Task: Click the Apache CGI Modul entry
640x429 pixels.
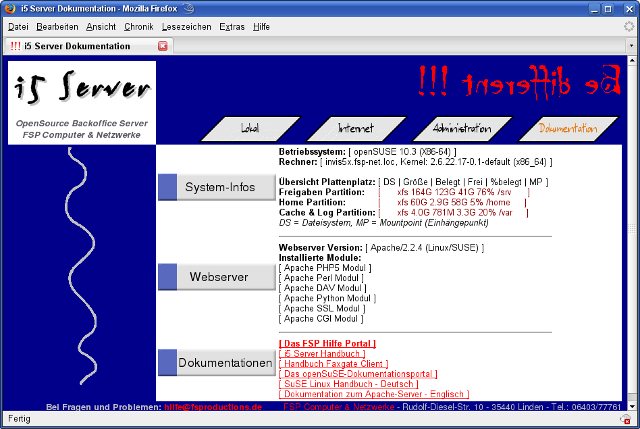Action: [x=321, y=319]
